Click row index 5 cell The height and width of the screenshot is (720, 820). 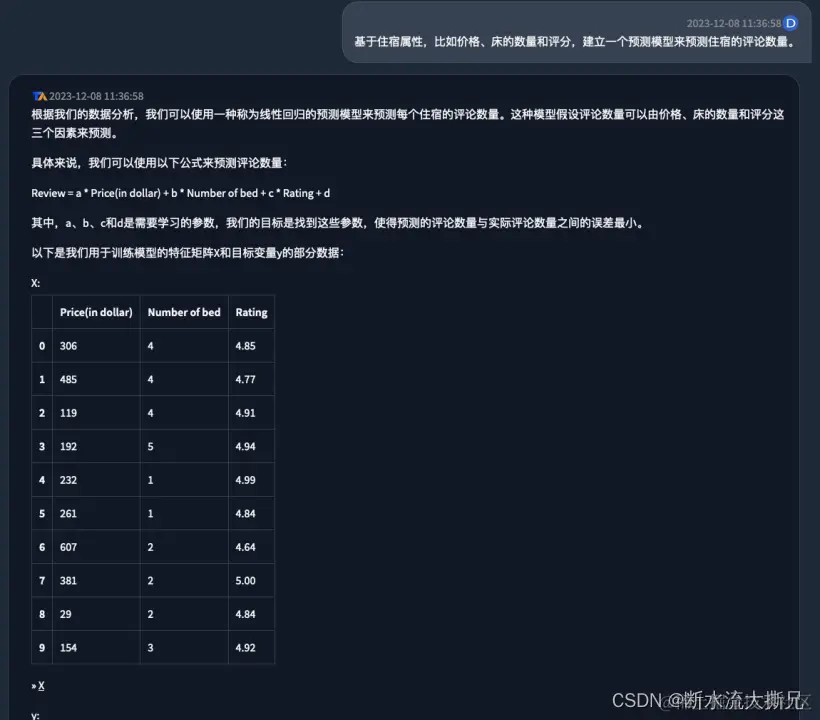click(x=42, y=513)
